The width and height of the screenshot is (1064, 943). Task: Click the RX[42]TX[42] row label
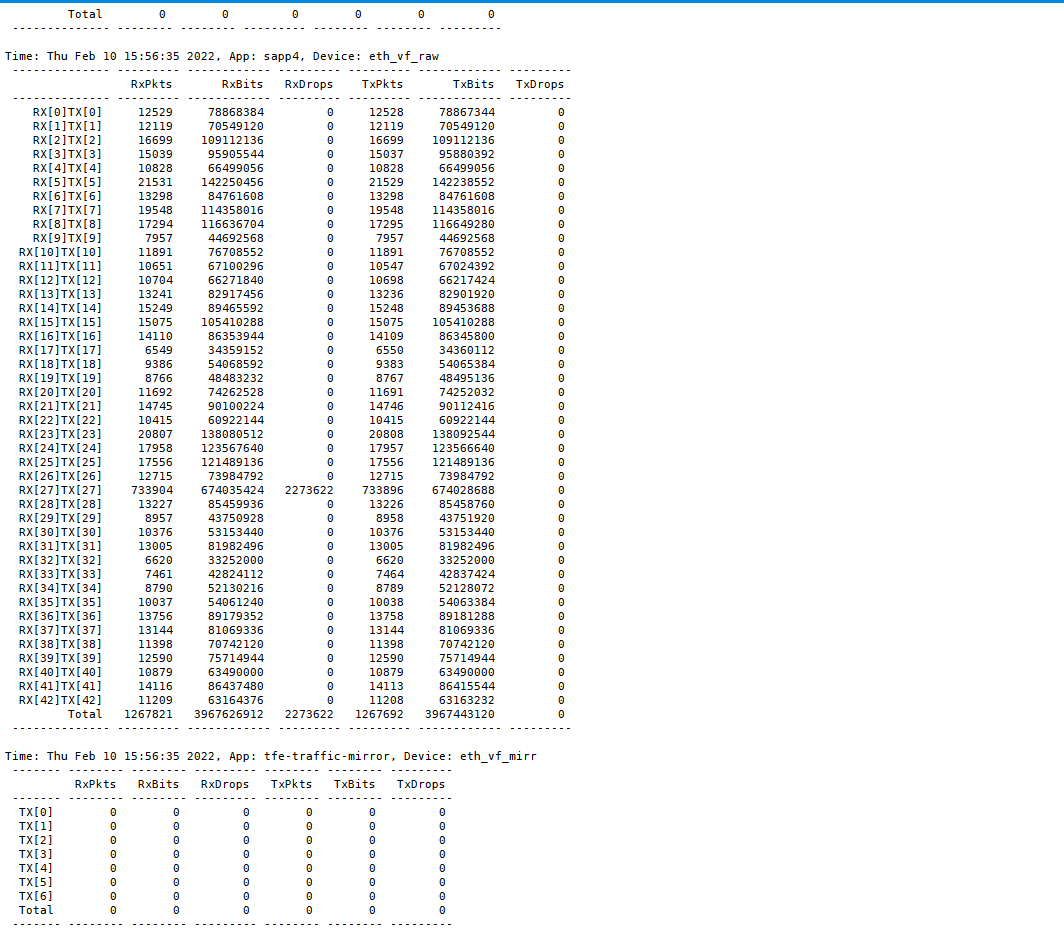click(x=60, y=701)
